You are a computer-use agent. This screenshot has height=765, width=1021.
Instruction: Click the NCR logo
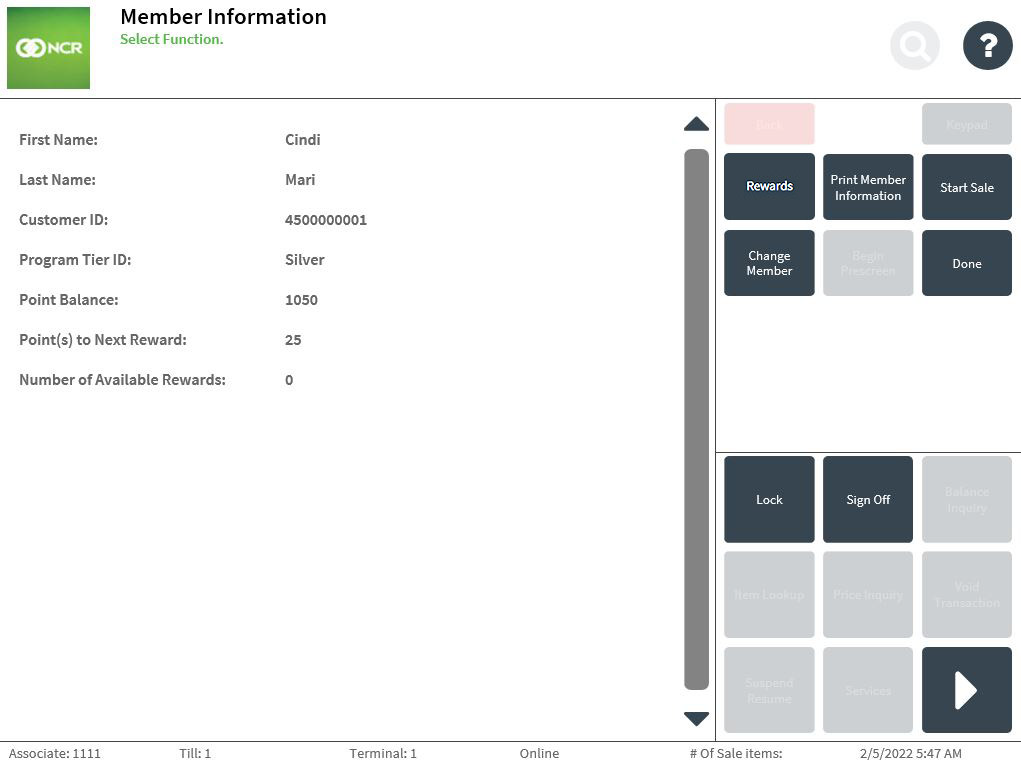point(48,48)
